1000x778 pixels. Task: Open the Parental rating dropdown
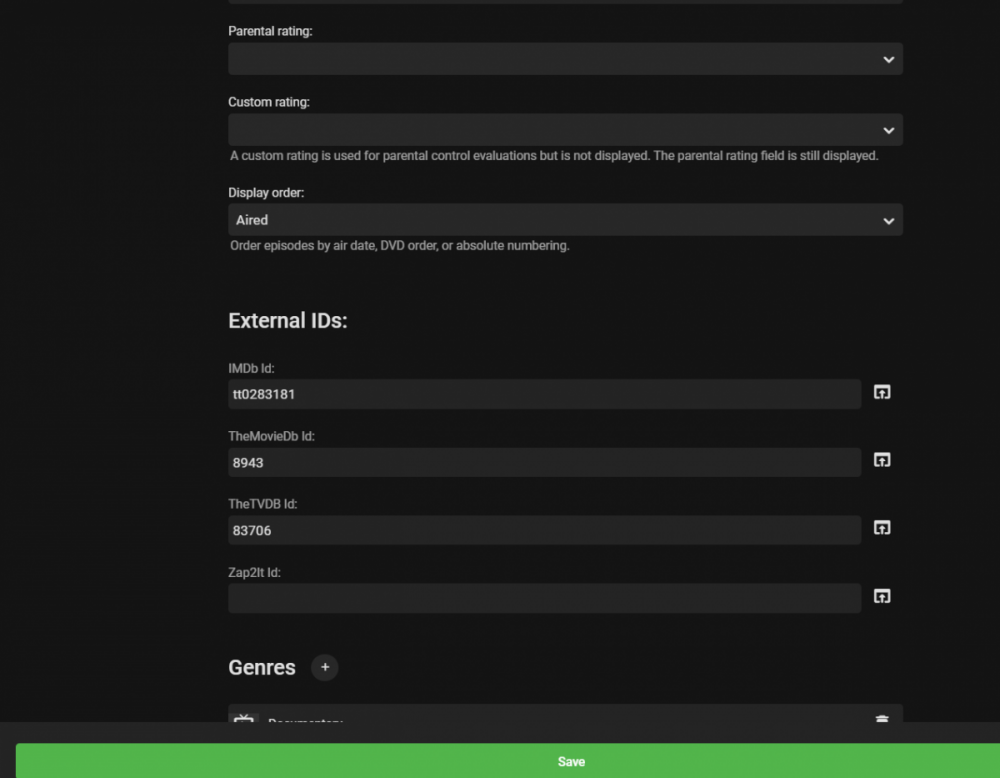coord(565,59)
